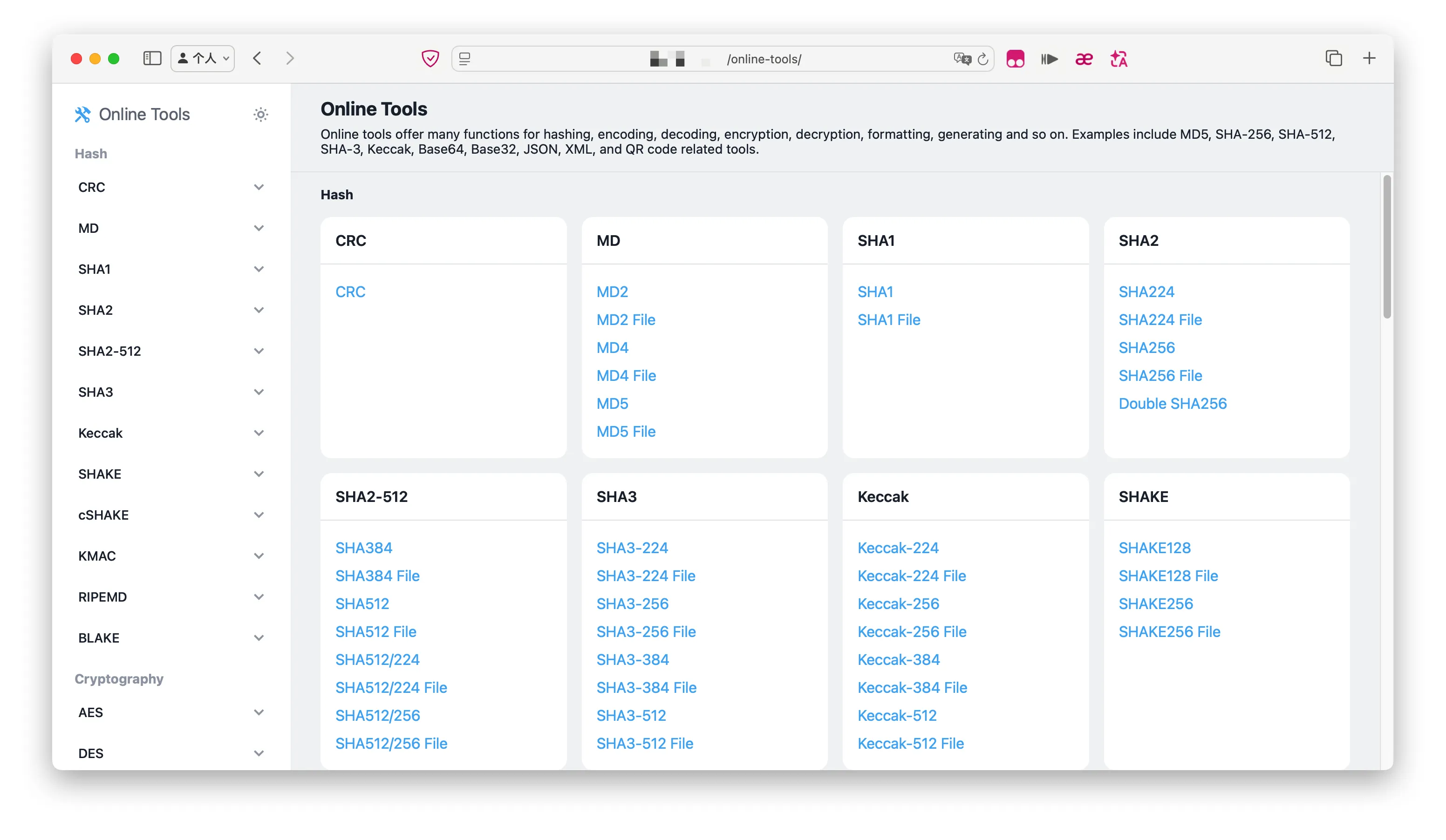Open the pink two-dots extension icon
Screen dimensions: 1446x840
[1015, 59]
